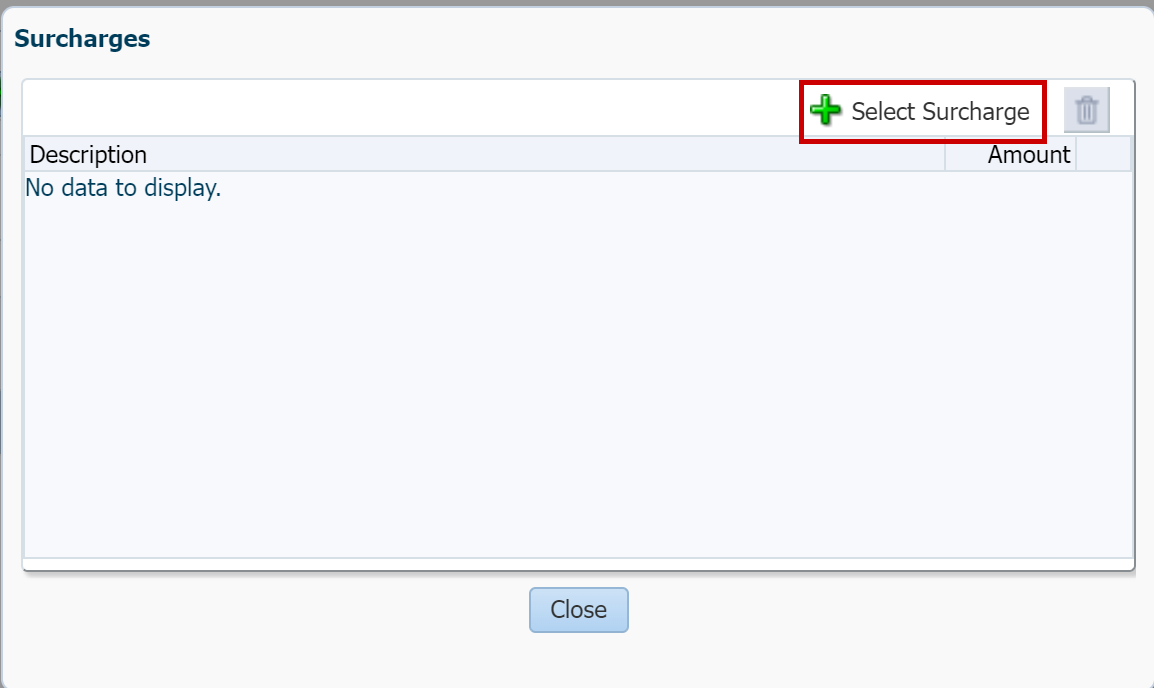Dismiss the dialog with the Close button
1154x688 pixels.
click(x=578, y=609)
